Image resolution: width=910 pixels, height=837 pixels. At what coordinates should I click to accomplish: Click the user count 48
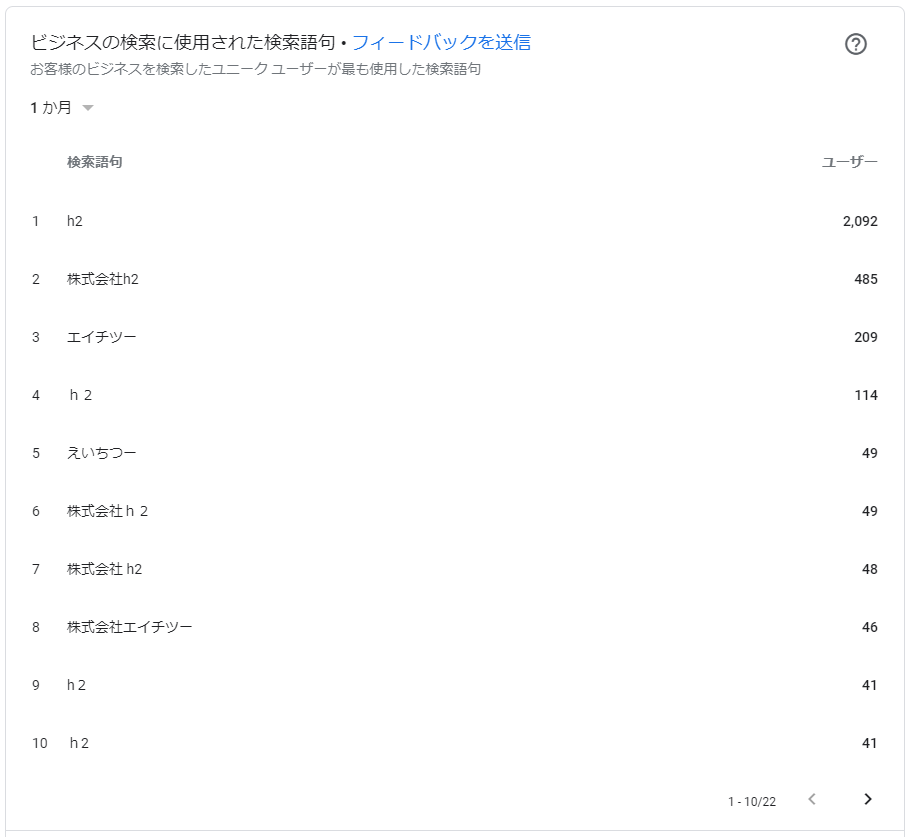tap(869, 569)
